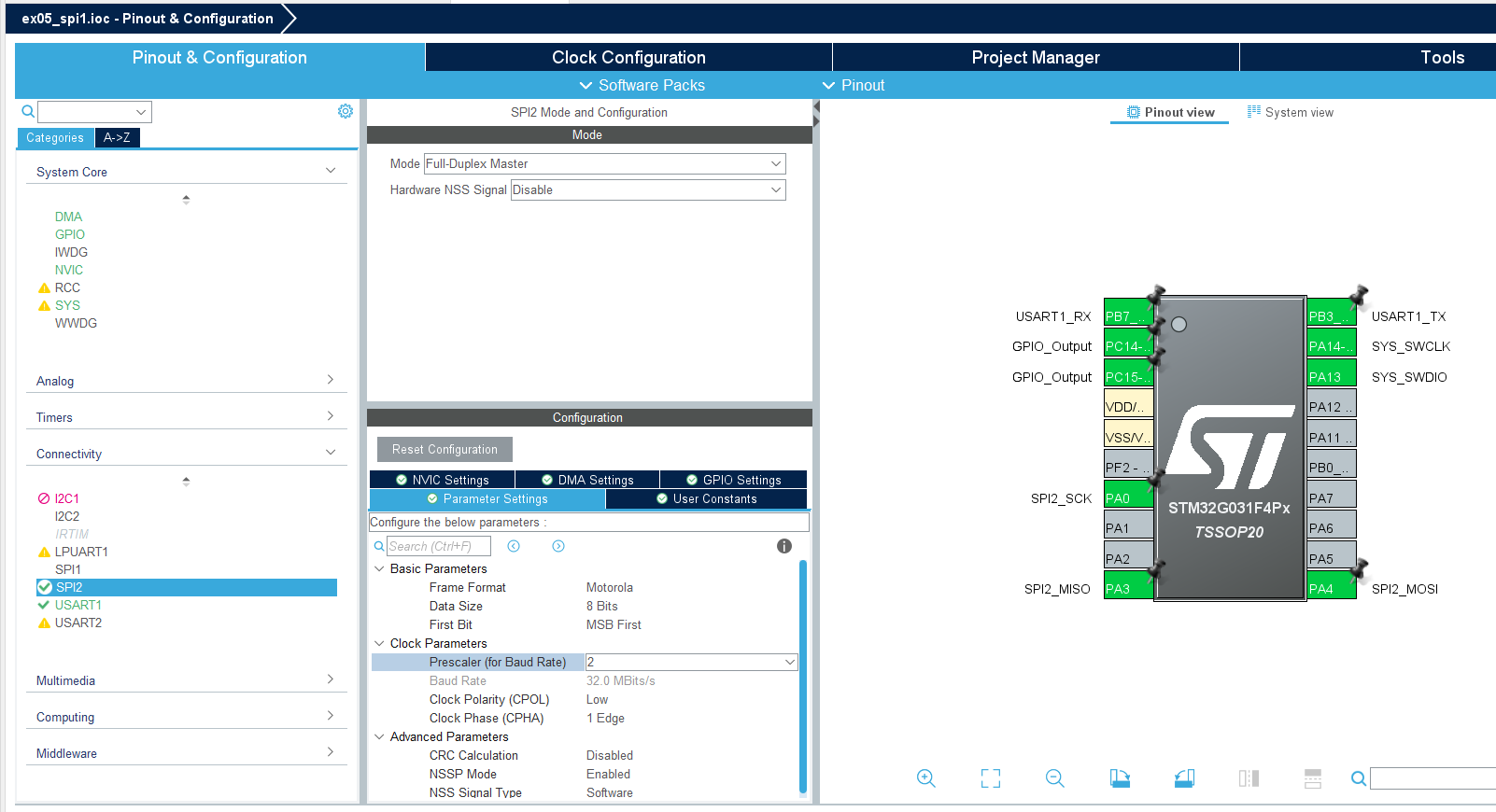
Task: Collapse the Clock Parameters group
Action: (379, 643)
